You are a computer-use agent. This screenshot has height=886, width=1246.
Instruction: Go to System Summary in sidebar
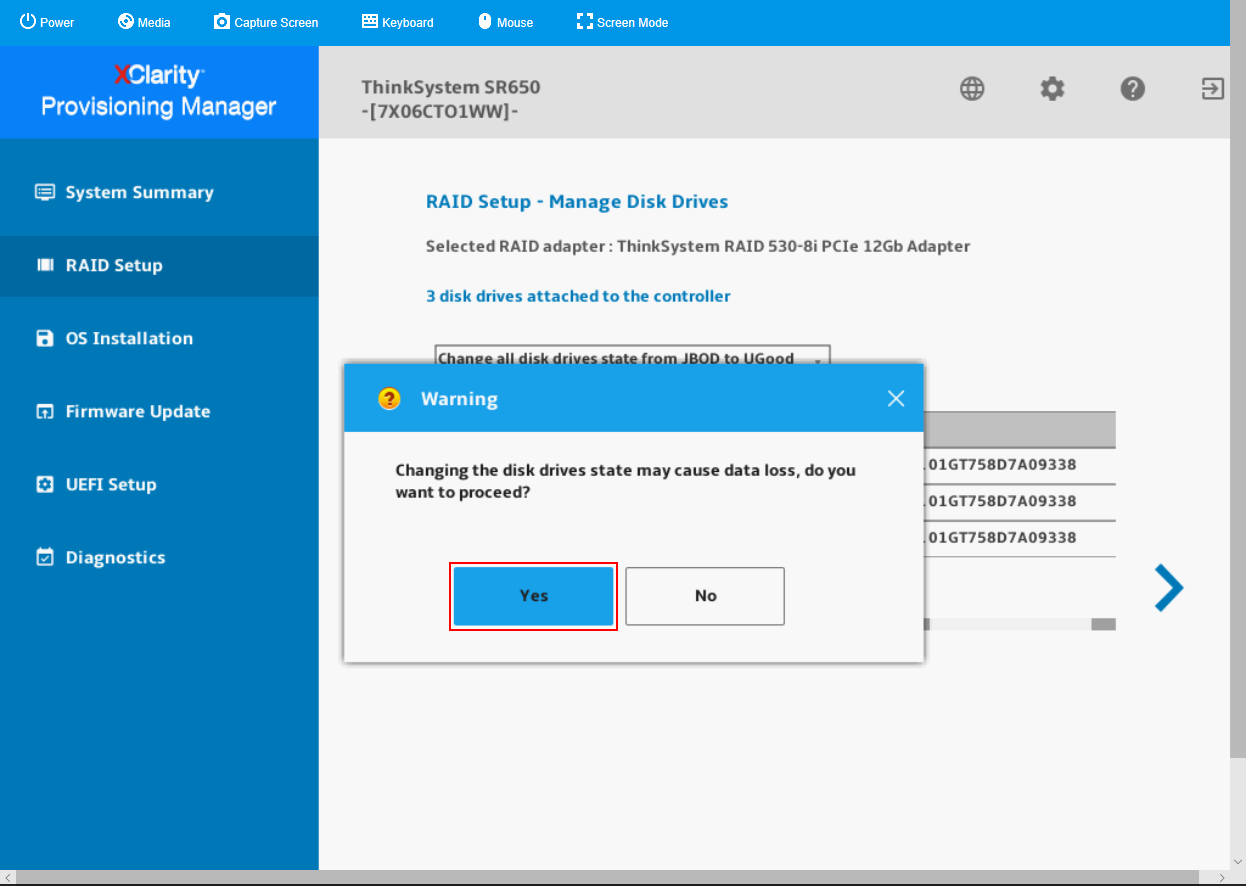pyautogui.click(x=159, y=192)
